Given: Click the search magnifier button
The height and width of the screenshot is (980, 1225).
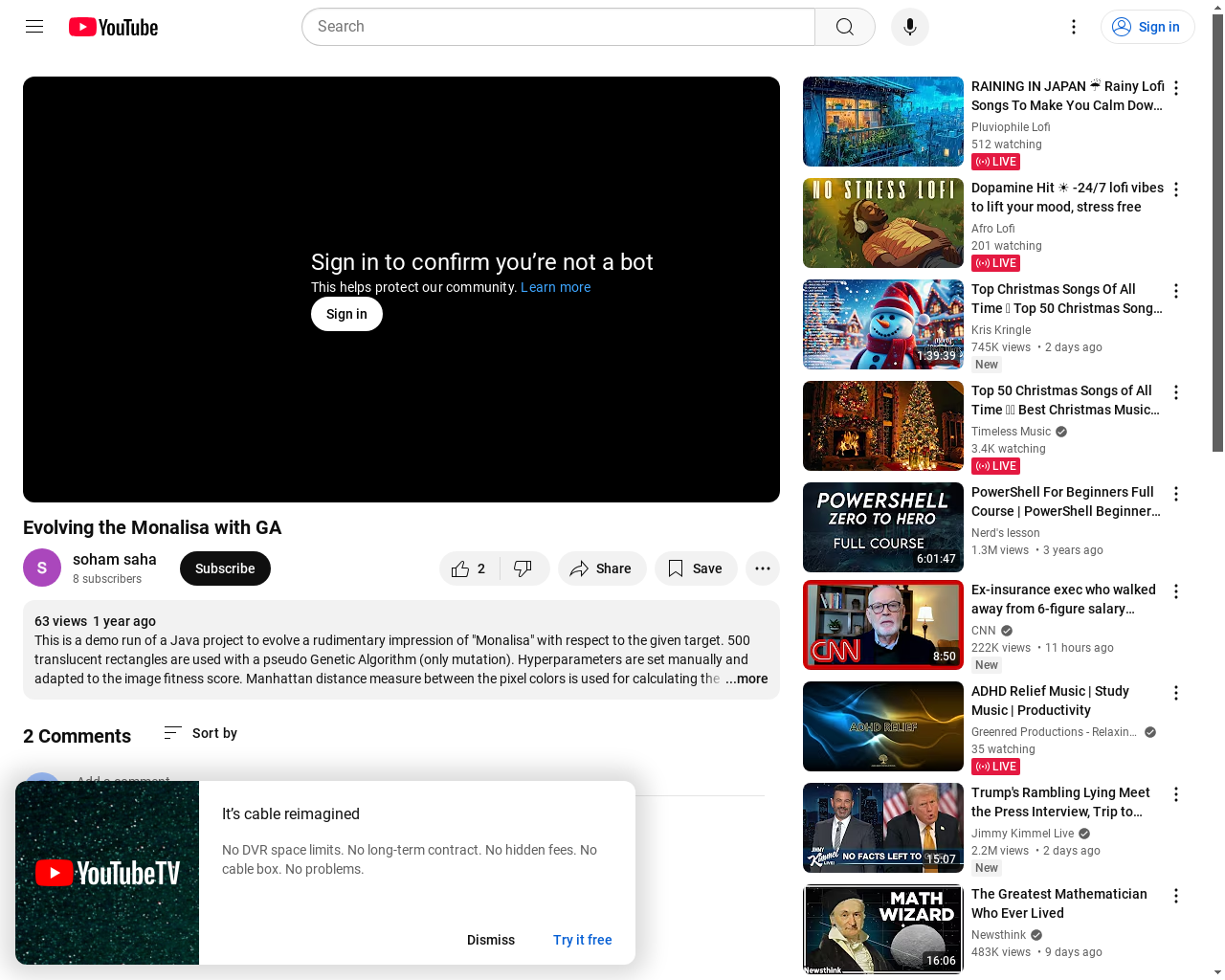Looking at the screenshot, I should (x=845, y=27).
